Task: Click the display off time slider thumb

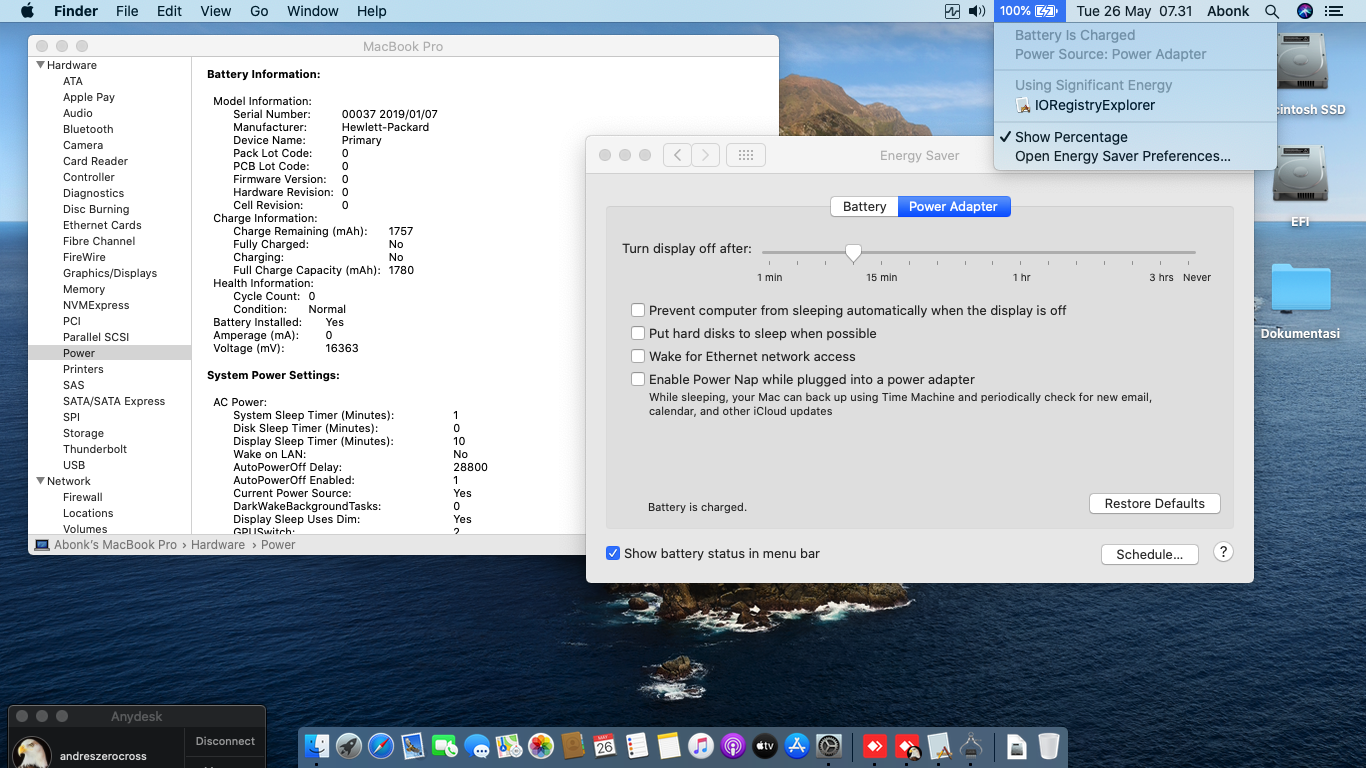Action: [853, 254]
